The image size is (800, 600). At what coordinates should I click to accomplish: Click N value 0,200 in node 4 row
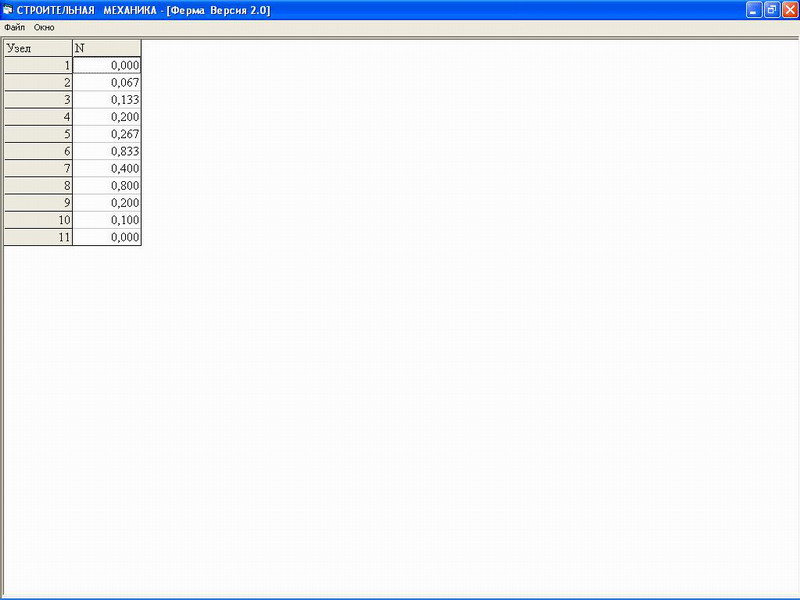pyautogui.click(x=107, y=117)
